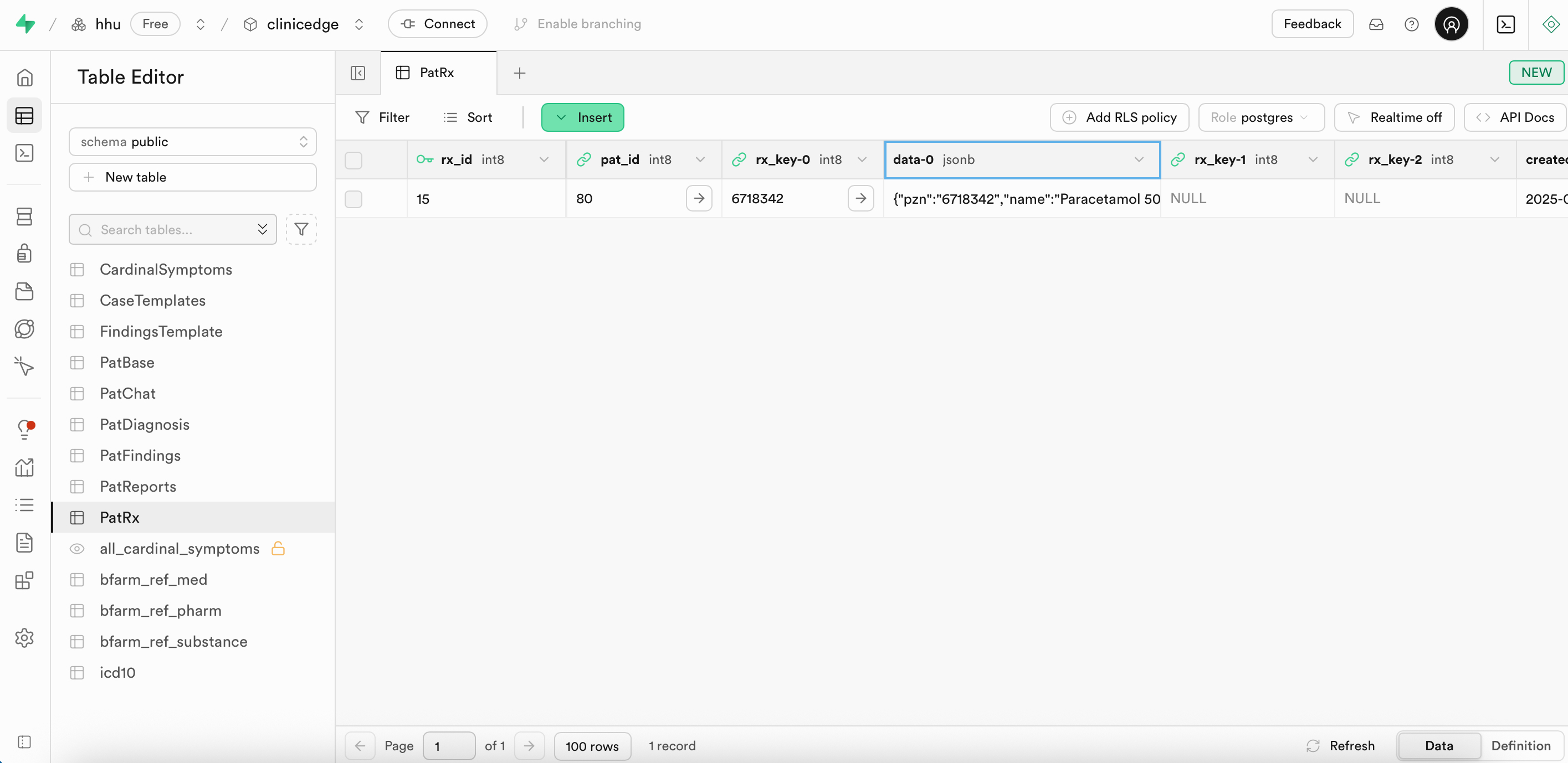Expand the Role postgres selector
This screenshot has height=763, width=1568.
(1260, 117)
